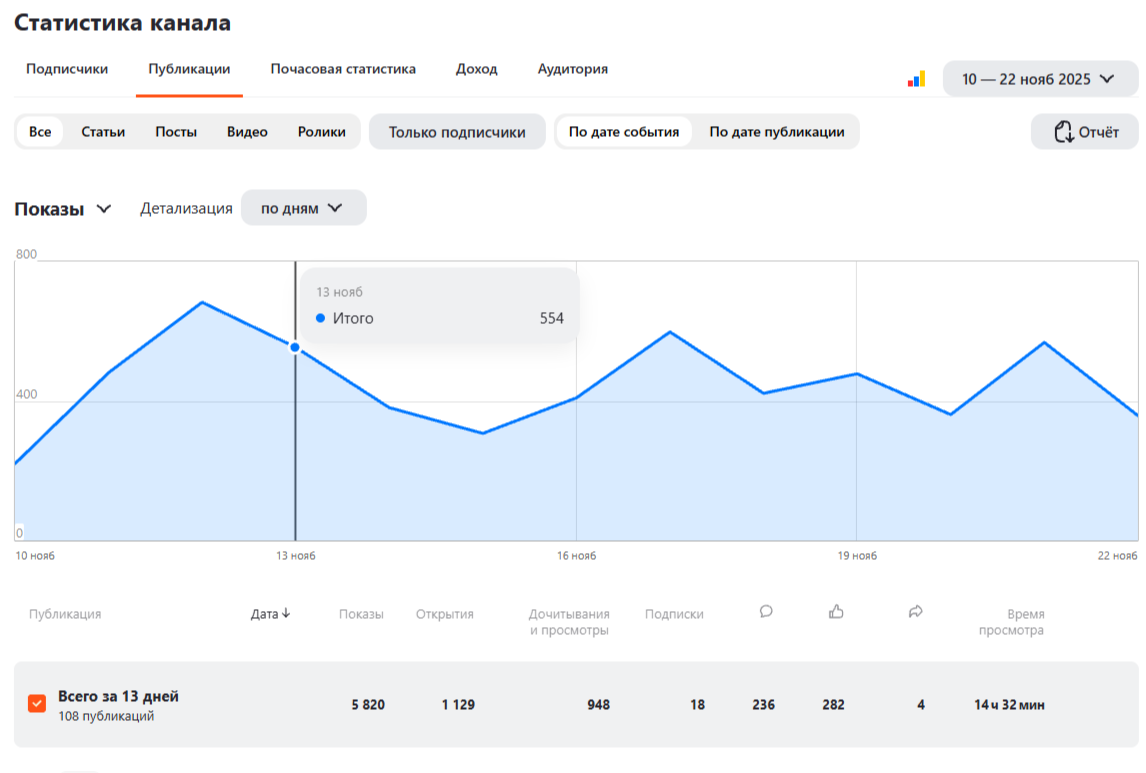Click the openings value 1 129

point(458,704)
